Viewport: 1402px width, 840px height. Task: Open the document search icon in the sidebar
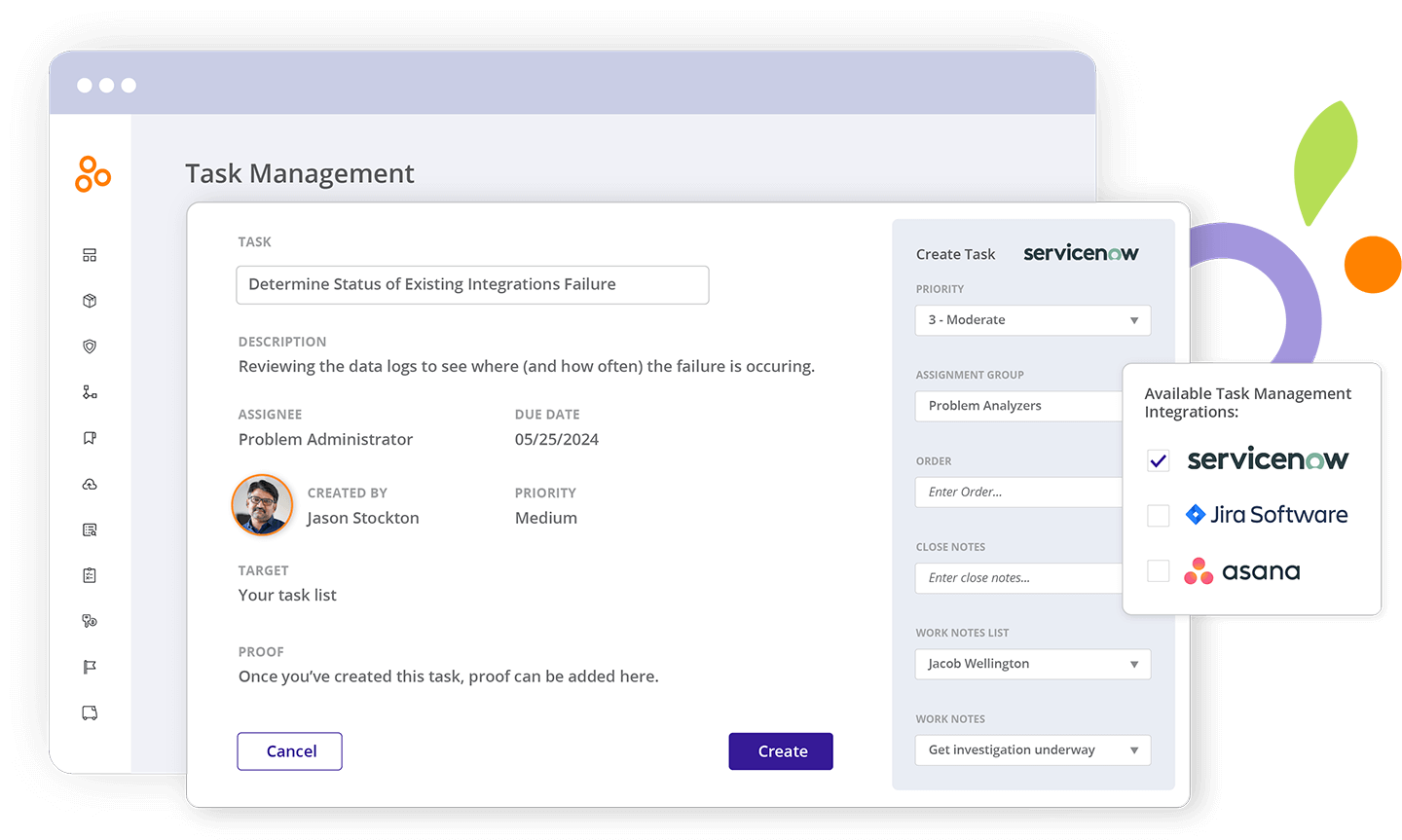pos(90,530)
